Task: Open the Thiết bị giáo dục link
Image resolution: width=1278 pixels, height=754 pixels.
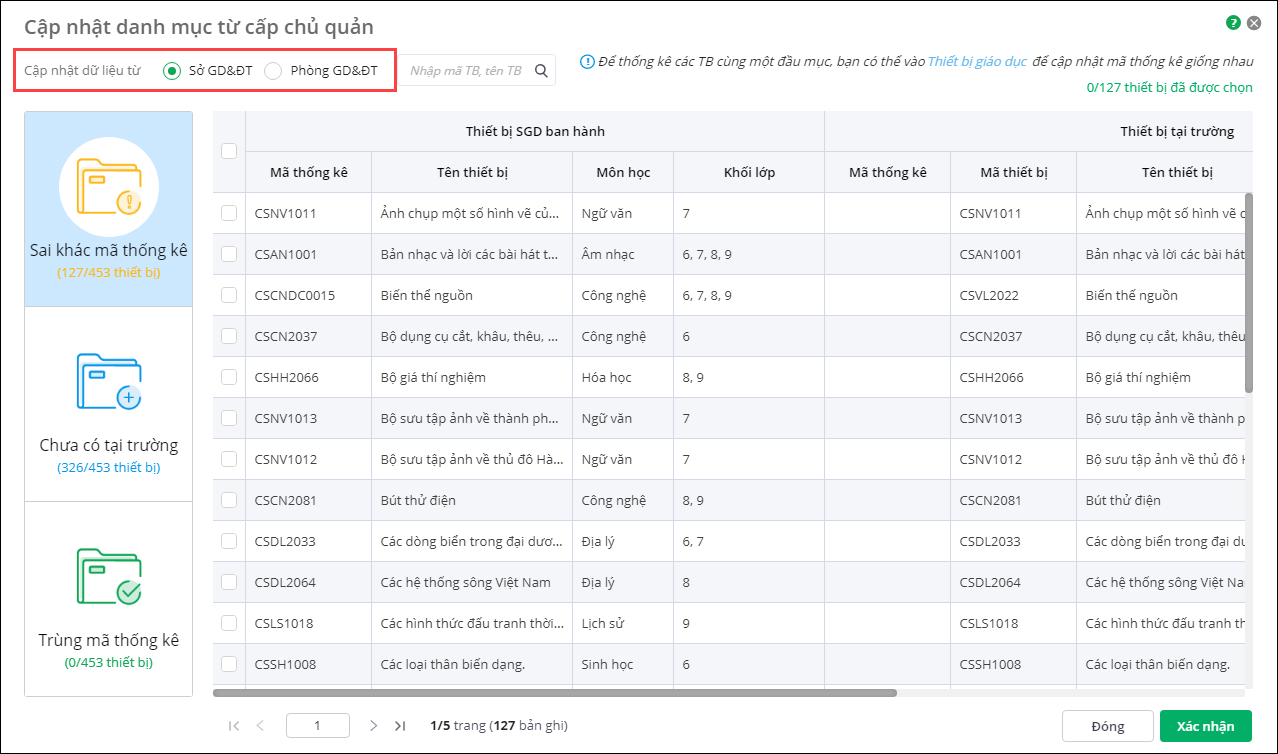Action: coord(977,62)
